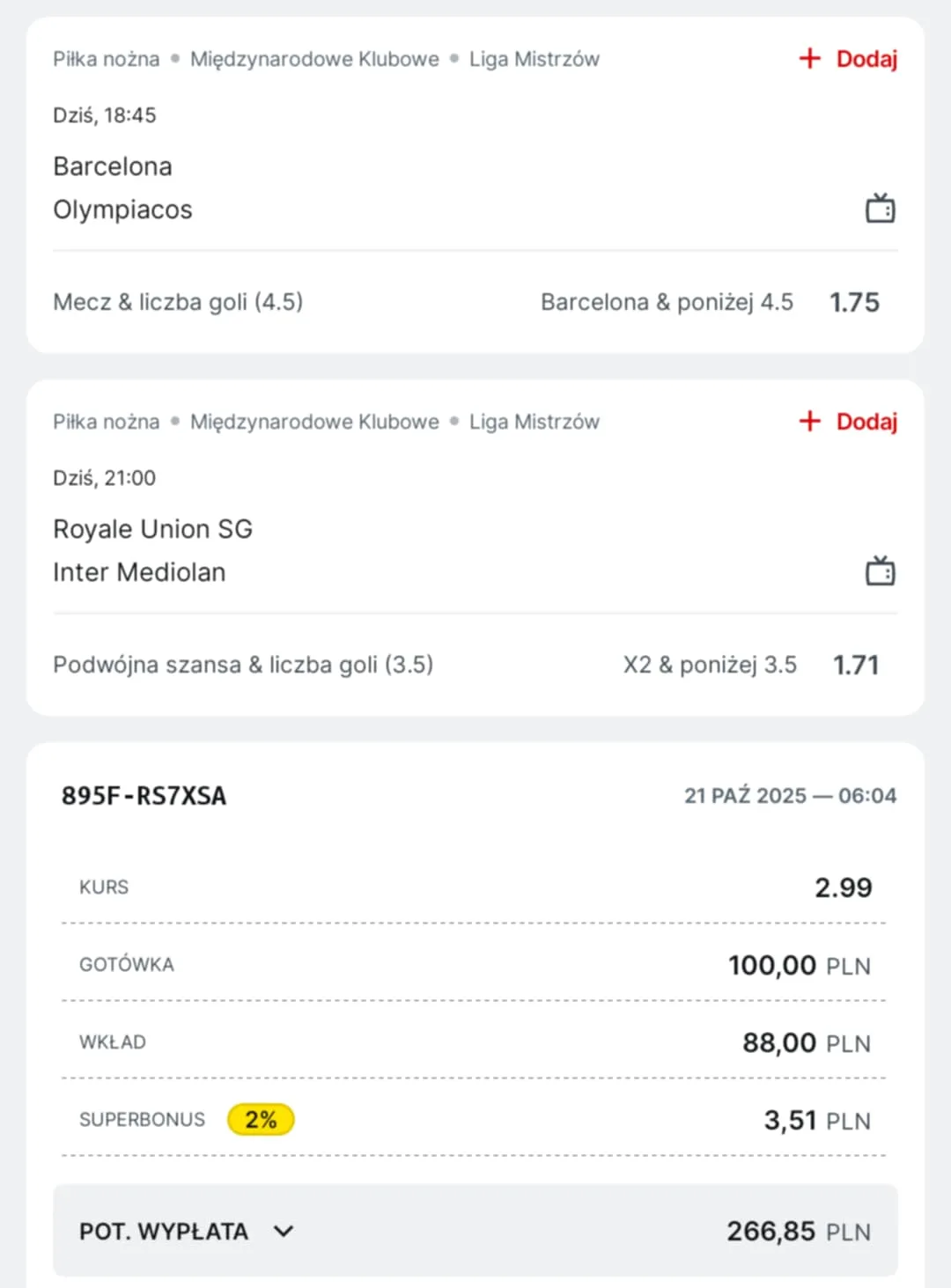The width and height of the screenshot is (951, 1288).
Task: Click the plus icon on the Barcelona card
Action: 809,59
